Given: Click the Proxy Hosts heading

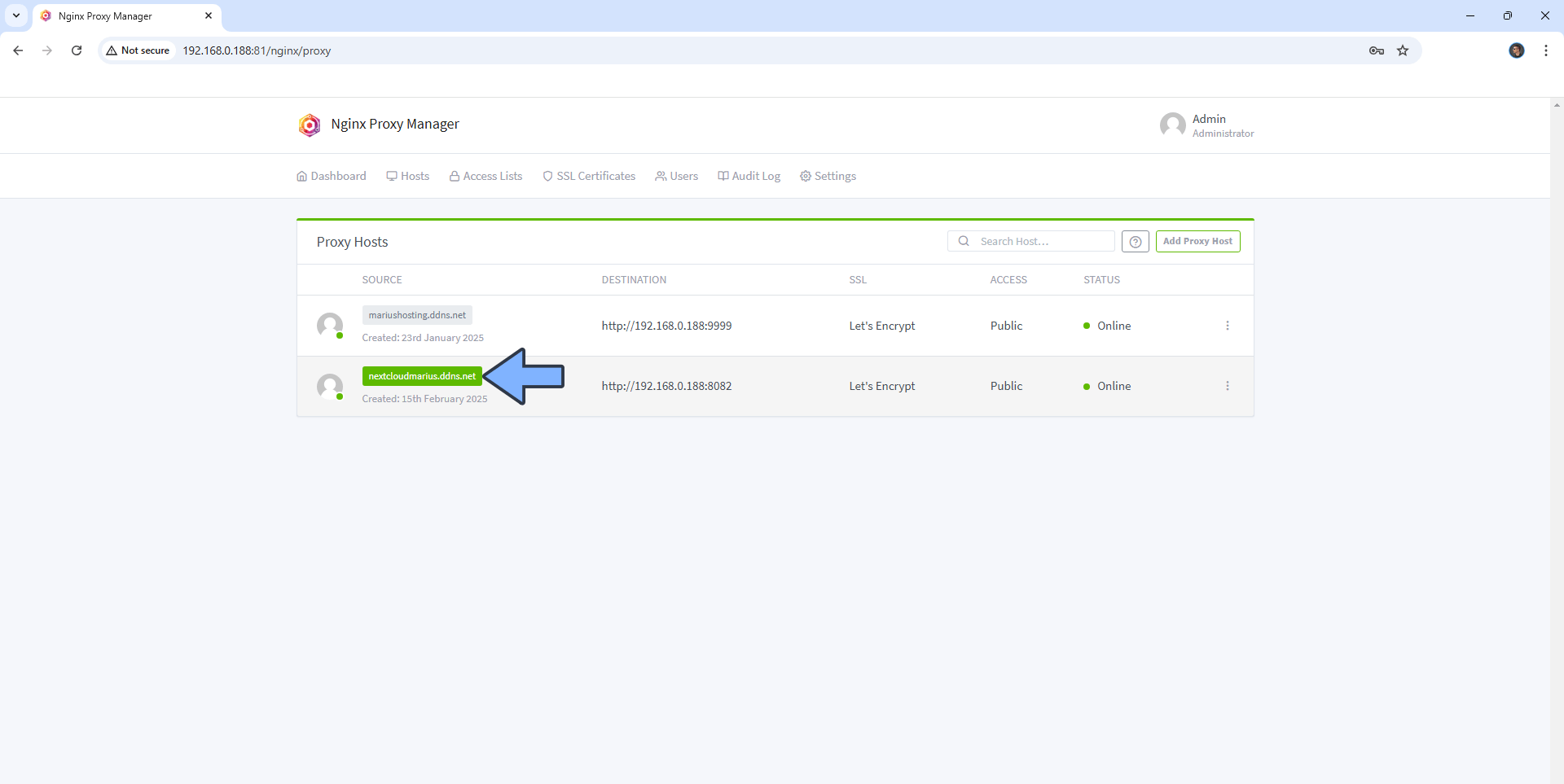Looking at the screenshot, I should coord(352,242).
